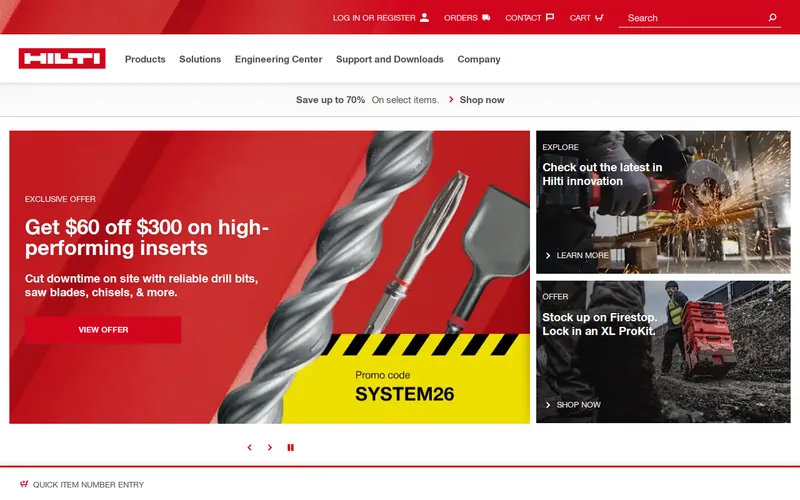The width and height of the screenshot is (800, 500).
Task: Open the Solutions menu
Action: (x=200, y=59)
